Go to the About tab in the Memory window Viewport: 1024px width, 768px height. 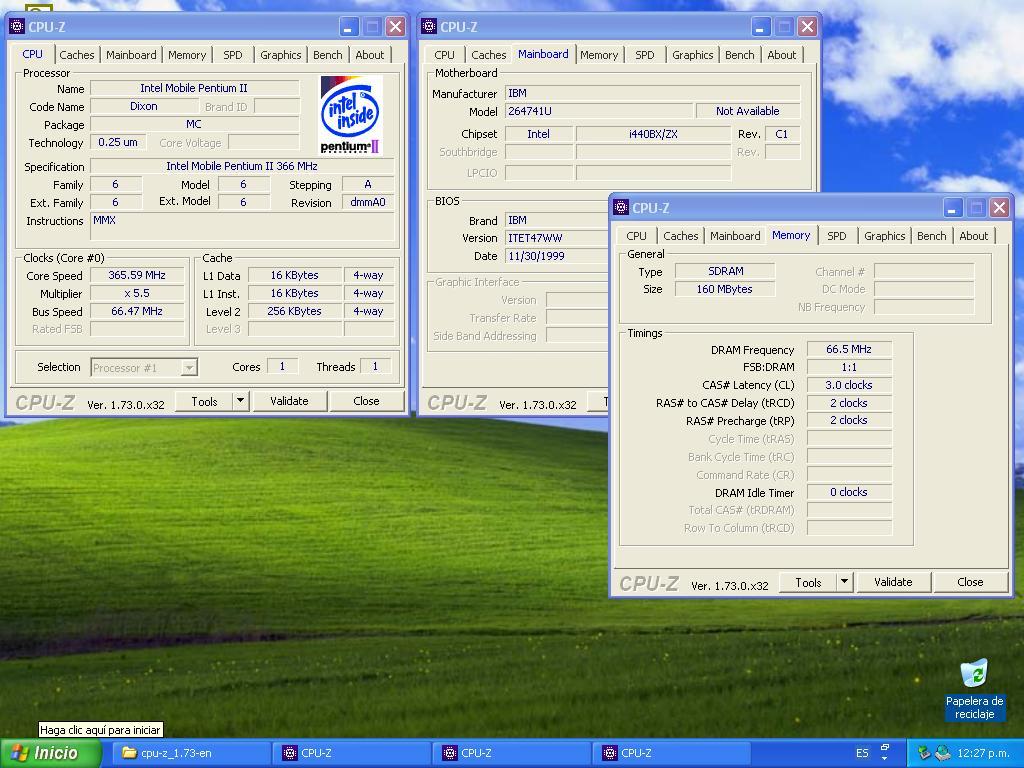[974, 236]
